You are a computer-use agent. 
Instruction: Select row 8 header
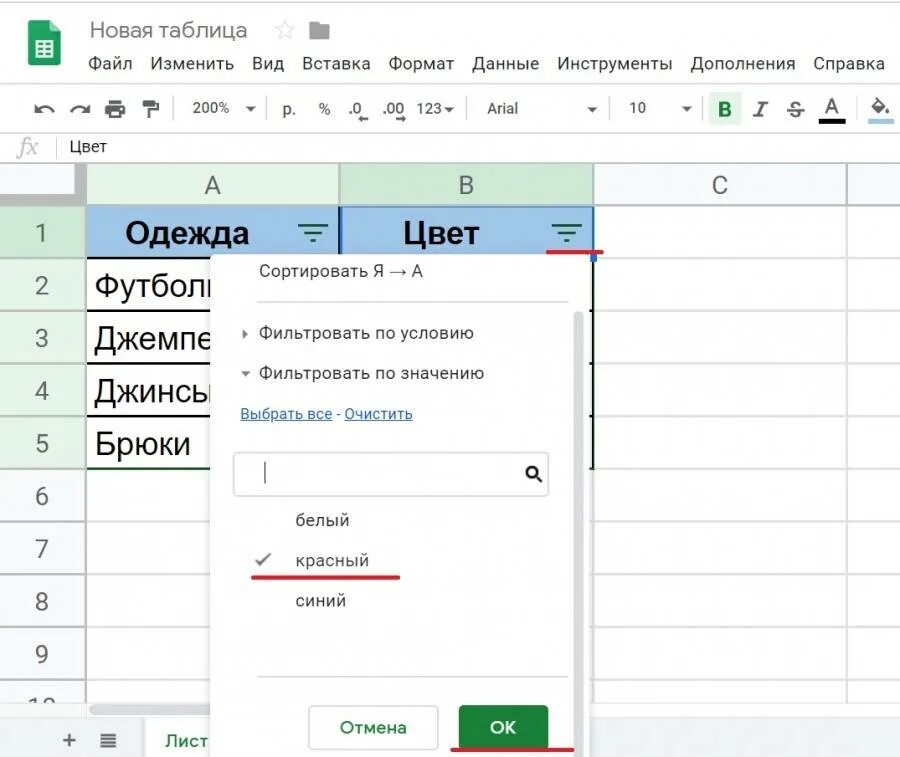pyautogui.click(x=41, y=601)
